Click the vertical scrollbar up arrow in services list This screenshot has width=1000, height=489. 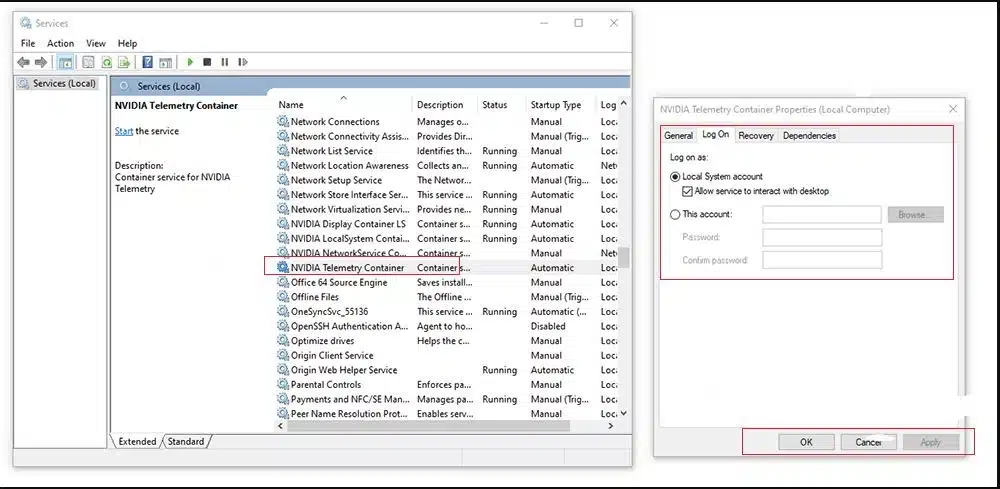pos(624,103)
